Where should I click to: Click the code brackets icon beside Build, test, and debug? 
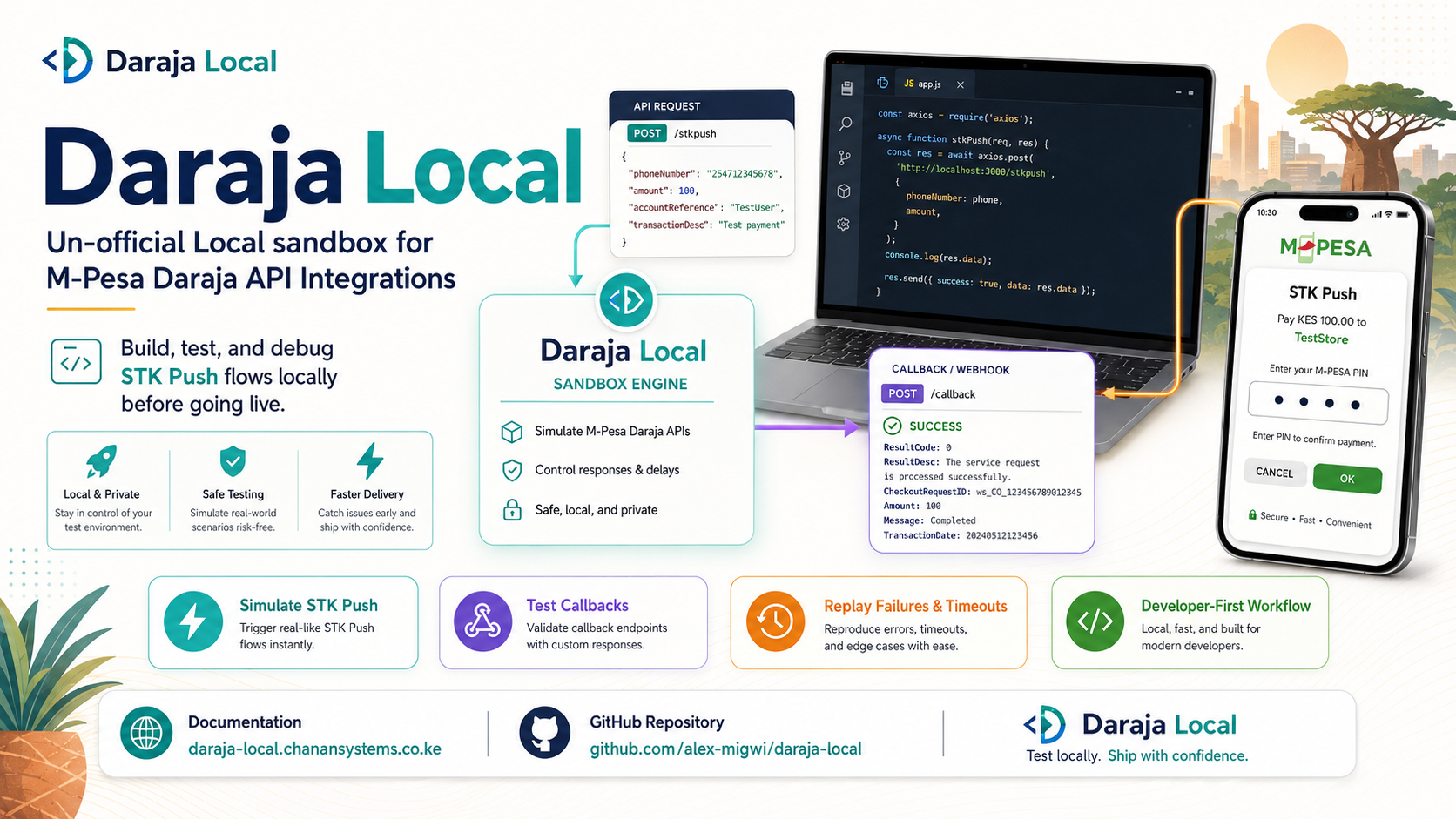coord(76,361)
